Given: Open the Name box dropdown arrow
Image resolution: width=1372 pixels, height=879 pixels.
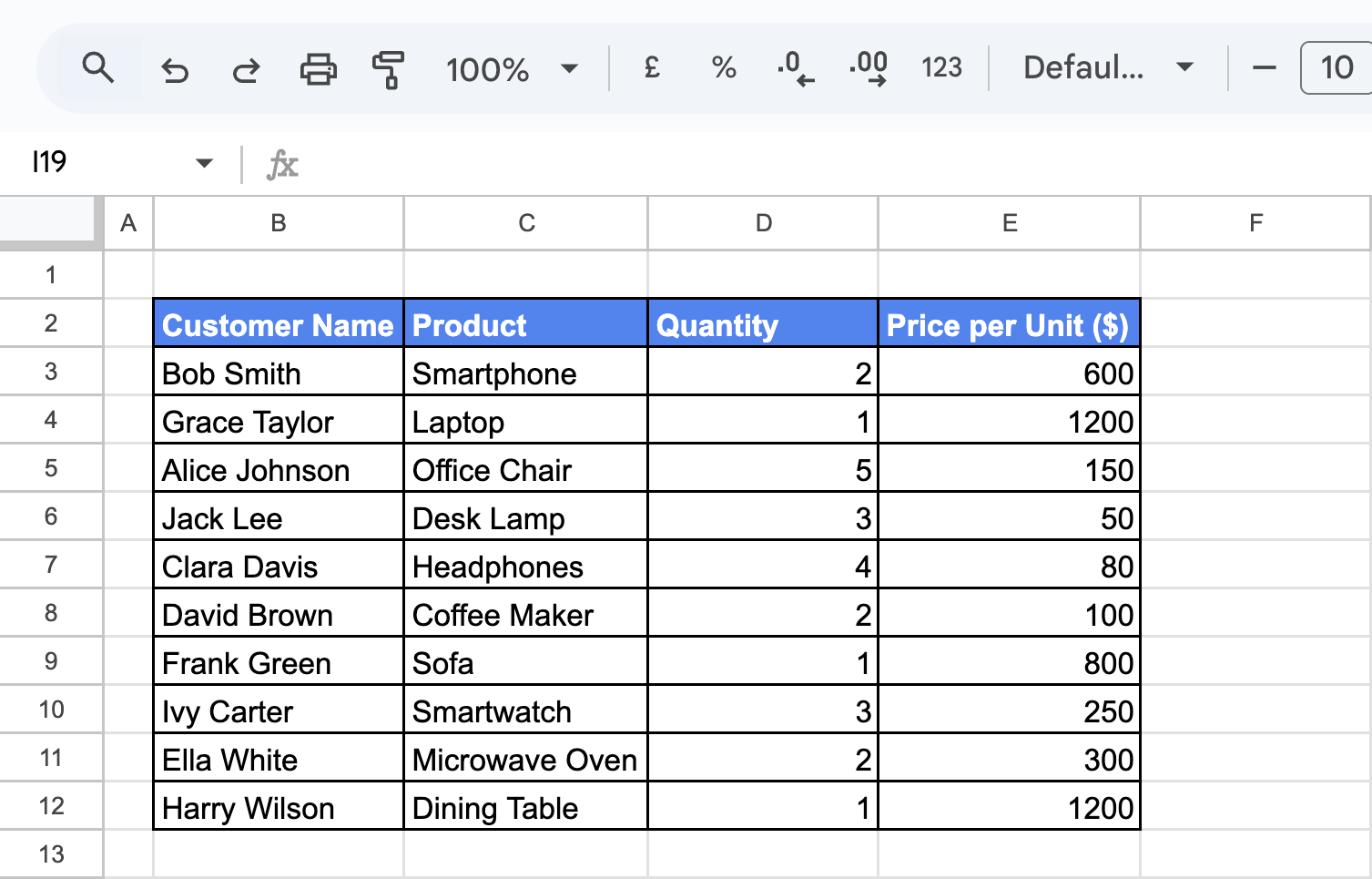Looking at the screenshot, I should (x=204, y=164).
